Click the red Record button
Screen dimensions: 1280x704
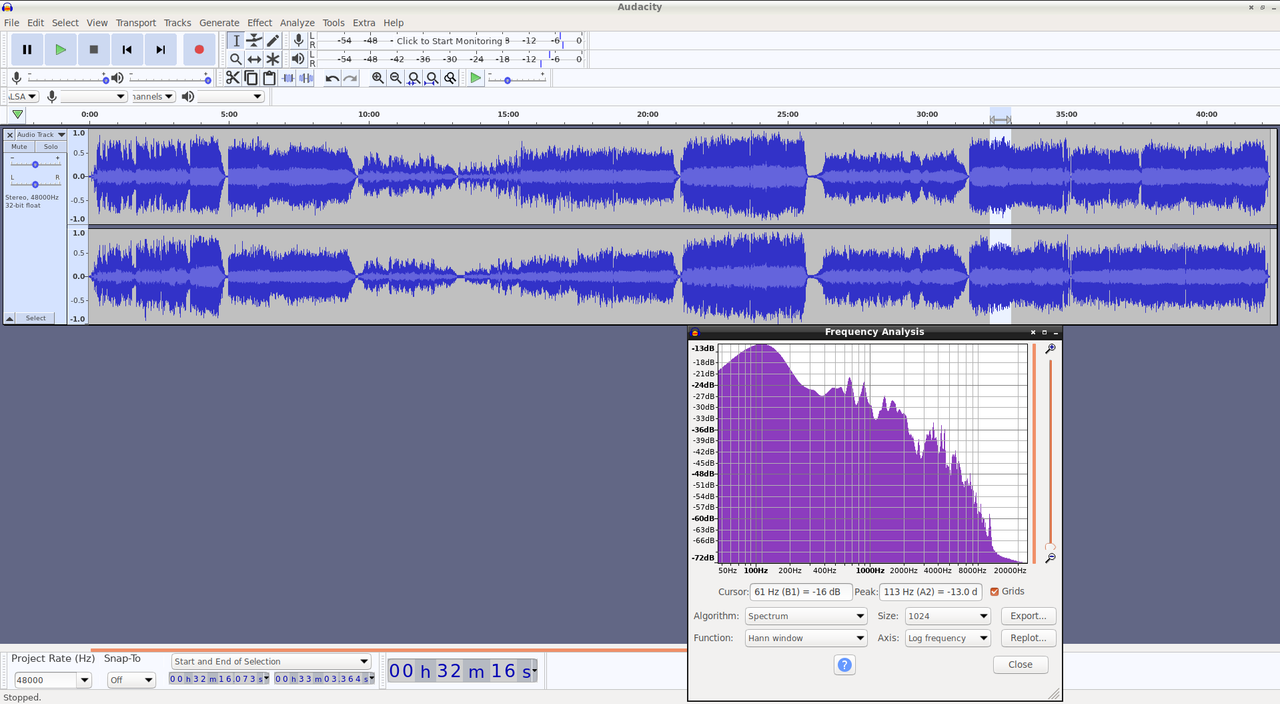pos(199,49)
